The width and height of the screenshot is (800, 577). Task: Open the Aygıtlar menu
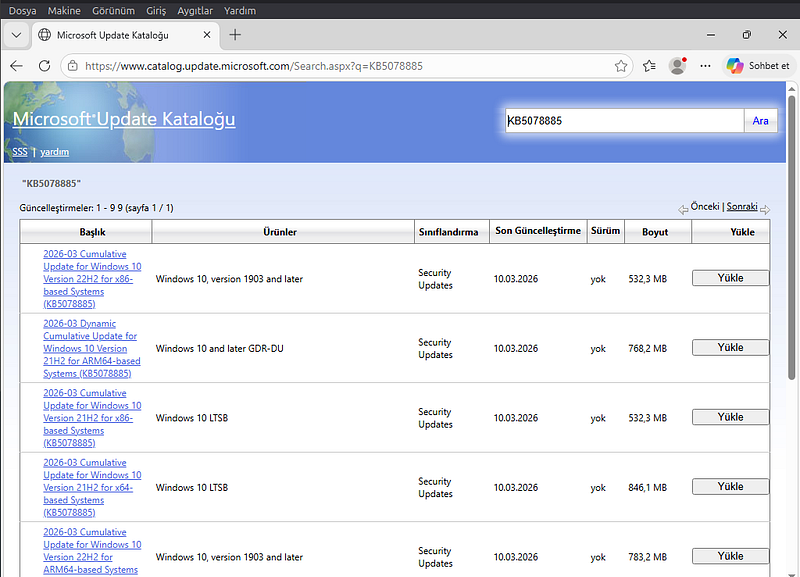[x=195, y=11]
